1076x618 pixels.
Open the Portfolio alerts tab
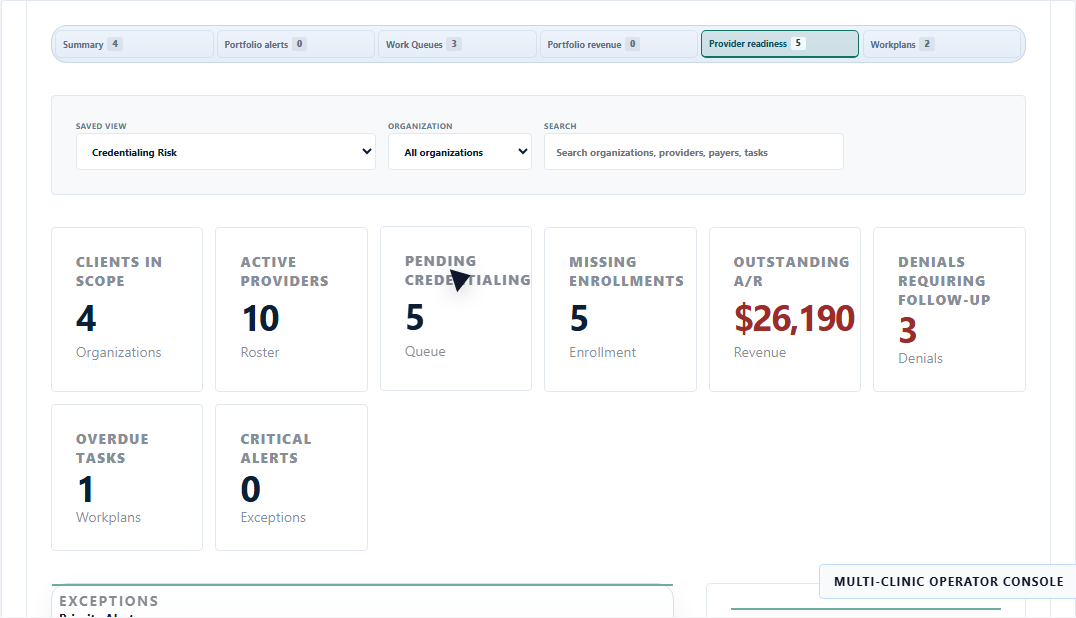coord(296,44)
